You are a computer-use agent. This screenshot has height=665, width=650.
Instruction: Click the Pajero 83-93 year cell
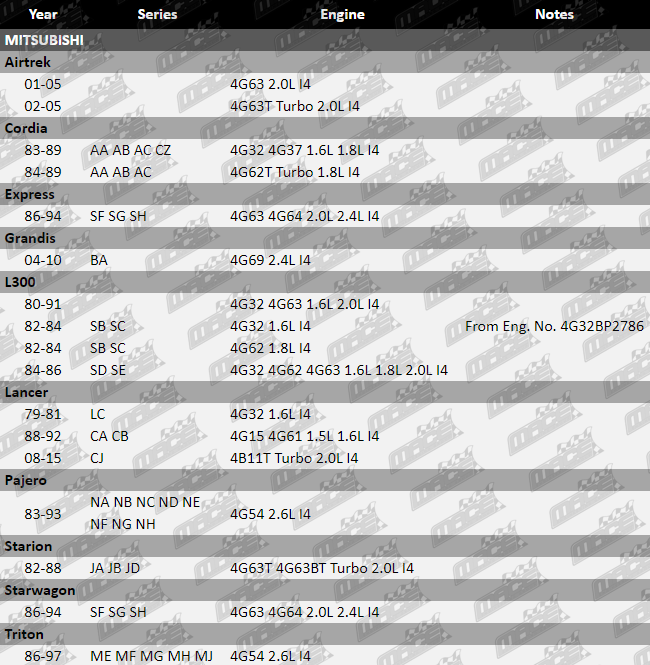click(43, 514)
